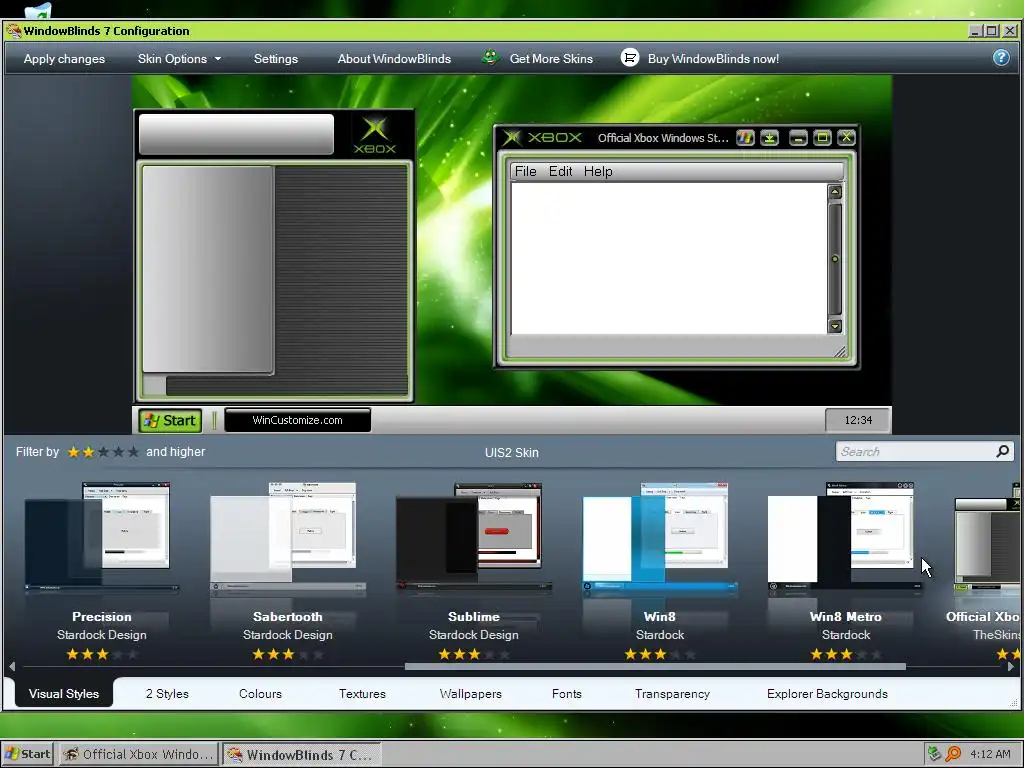
Task: Click the Help menu in the preview window
Action: pyautogui.click(x=598, y=171)
